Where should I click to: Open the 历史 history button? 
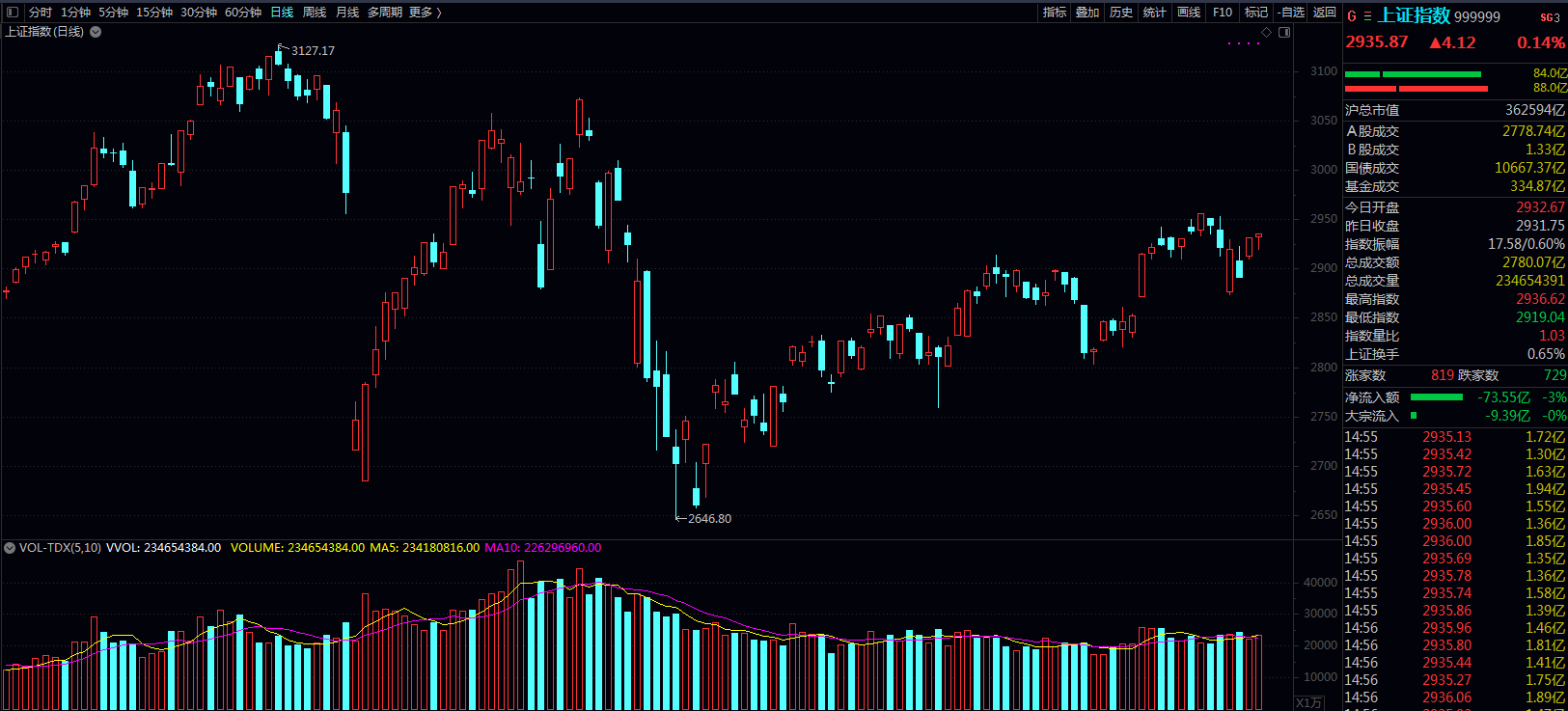click(1121, 13)
